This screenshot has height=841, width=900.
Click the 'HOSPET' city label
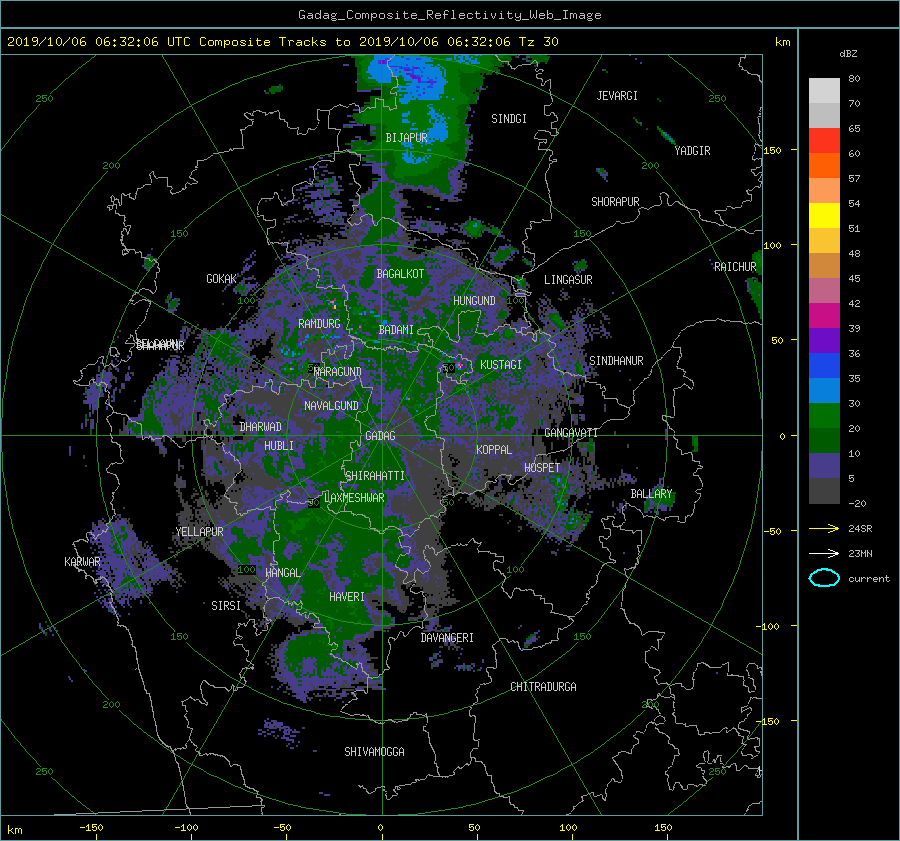click(542, 468)
